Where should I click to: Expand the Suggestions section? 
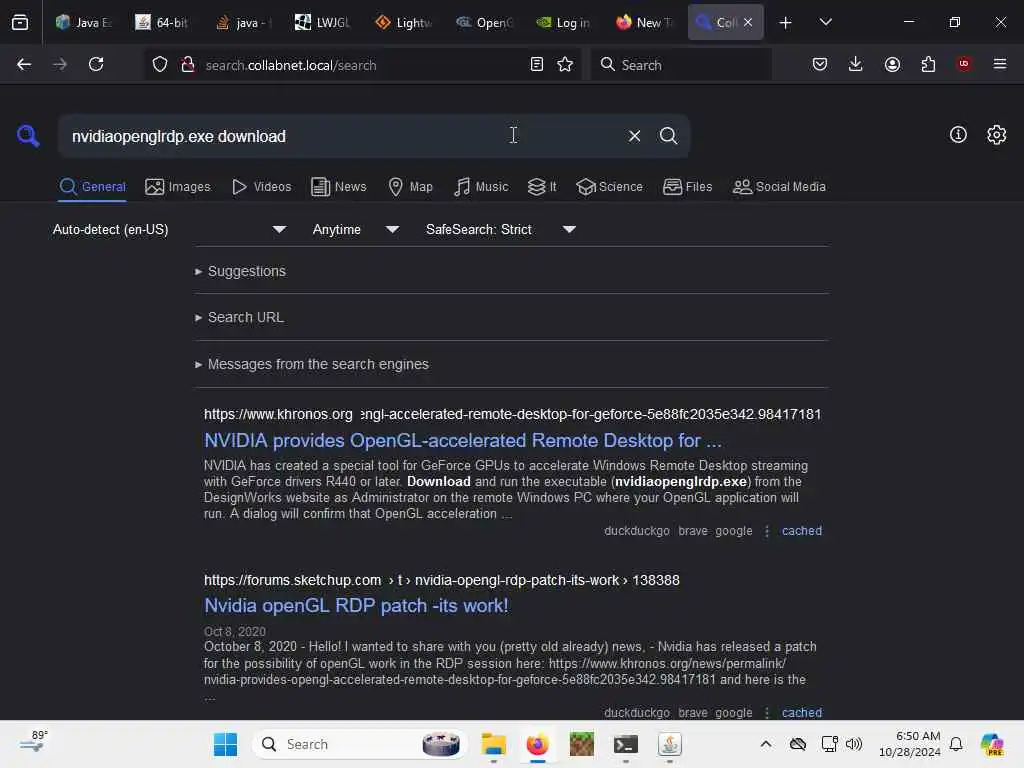tap(240, 271)
